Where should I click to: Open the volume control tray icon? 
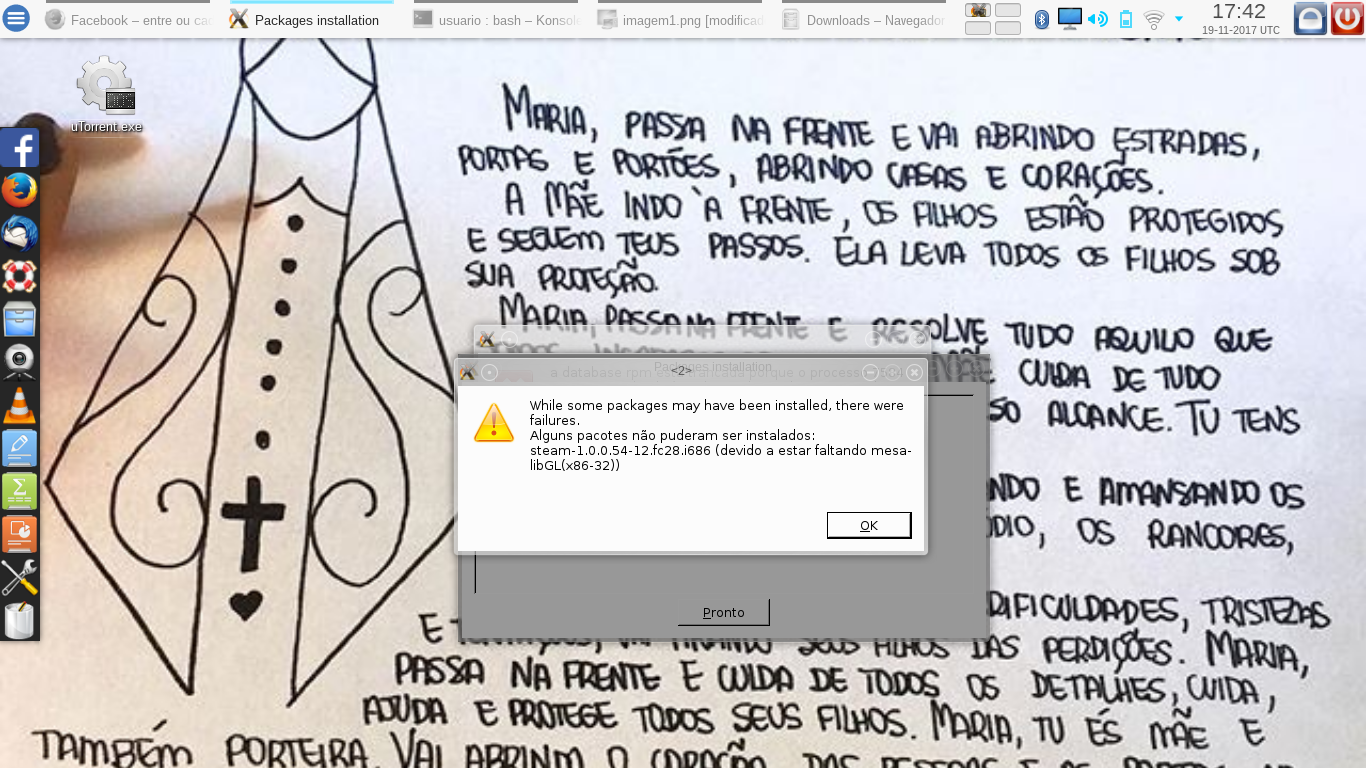click(1098, 19)
